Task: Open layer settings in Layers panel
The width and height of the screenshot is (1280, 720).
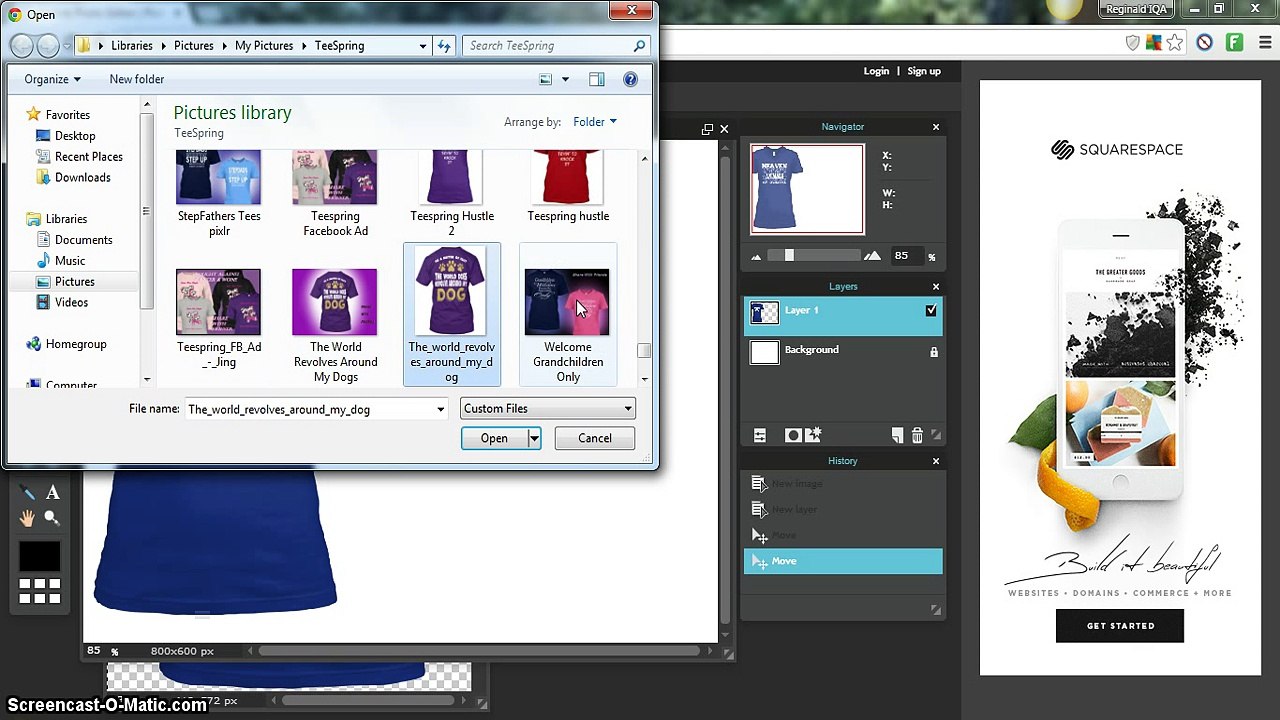Action: (x=760, y=435)
